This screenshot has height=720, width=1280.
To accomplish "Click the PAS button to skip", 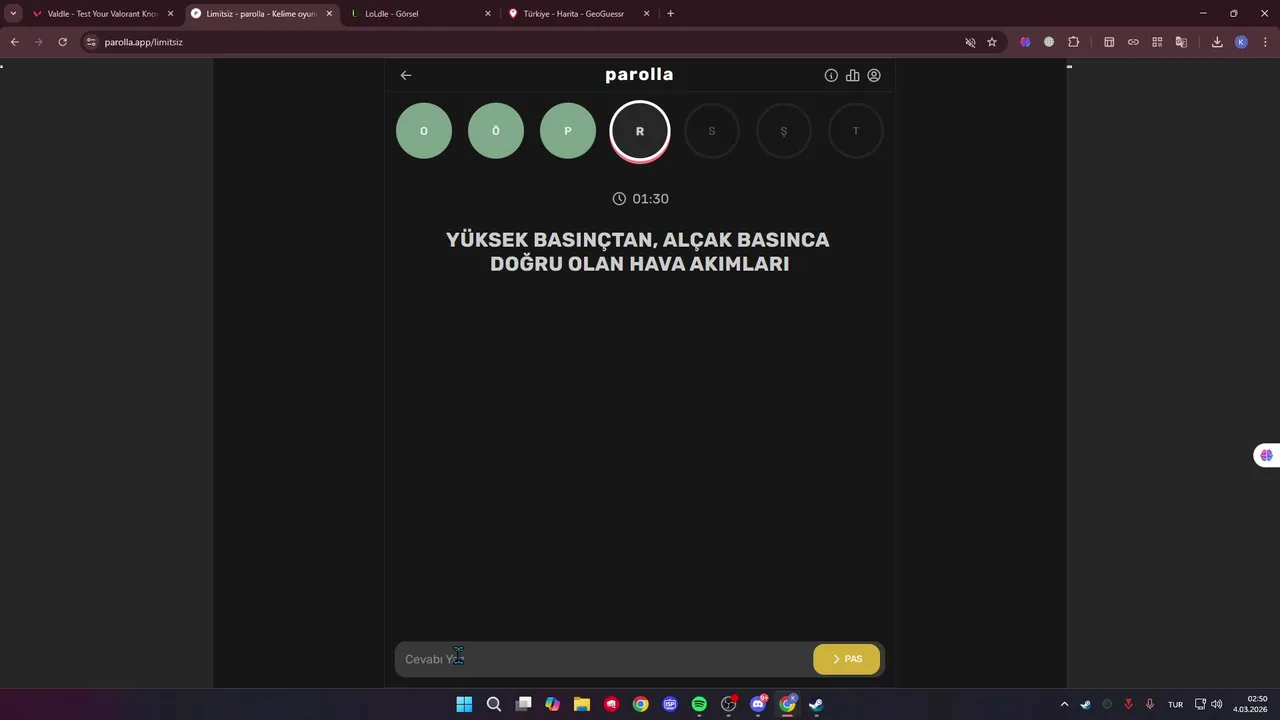I will click(846, 659).
